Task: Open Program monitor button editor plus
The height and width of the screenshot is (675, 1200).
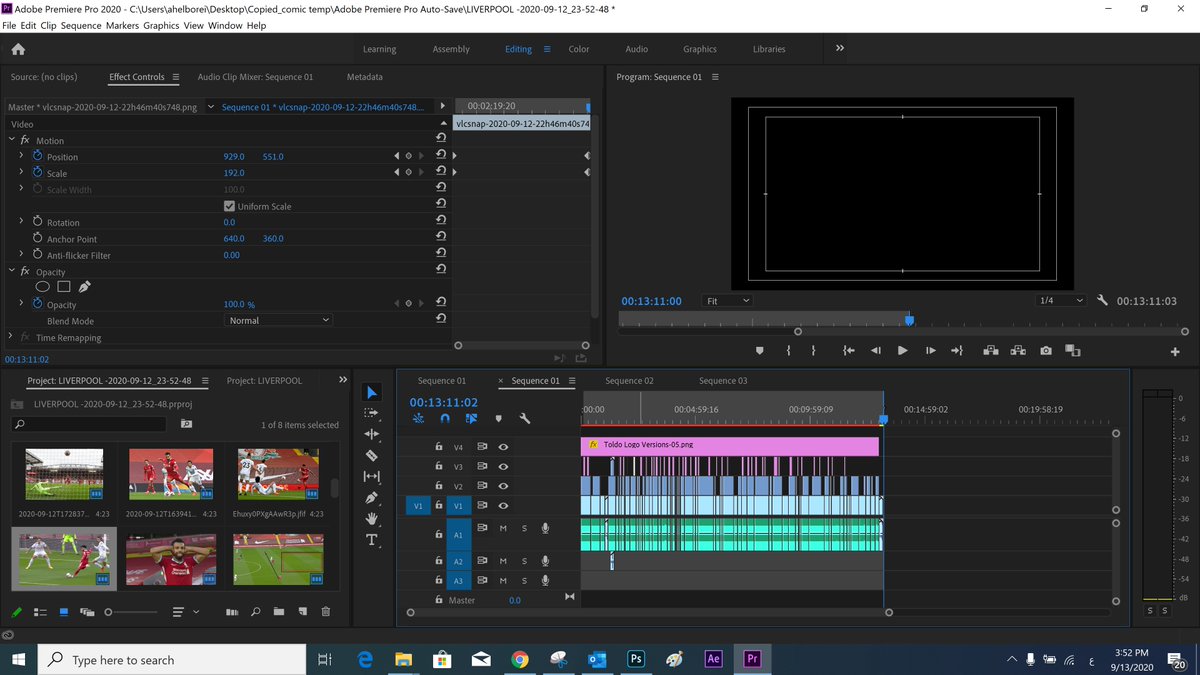Action: pos(1175,351)
